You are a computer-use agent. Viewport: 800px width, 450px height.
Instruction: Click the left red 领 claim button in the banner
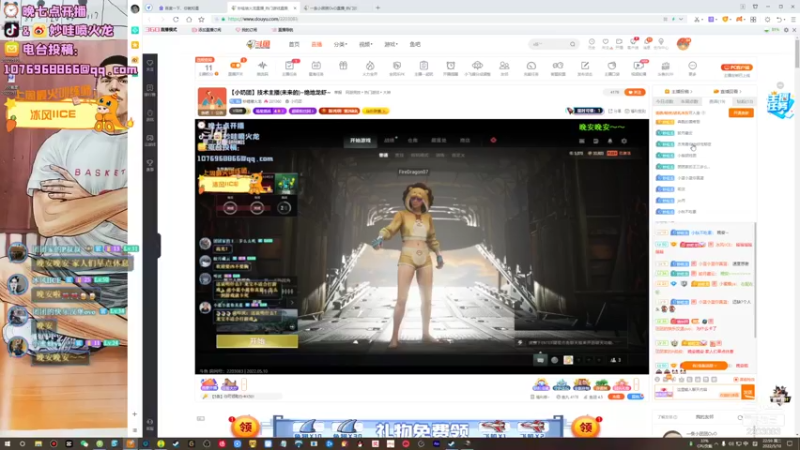245,427
